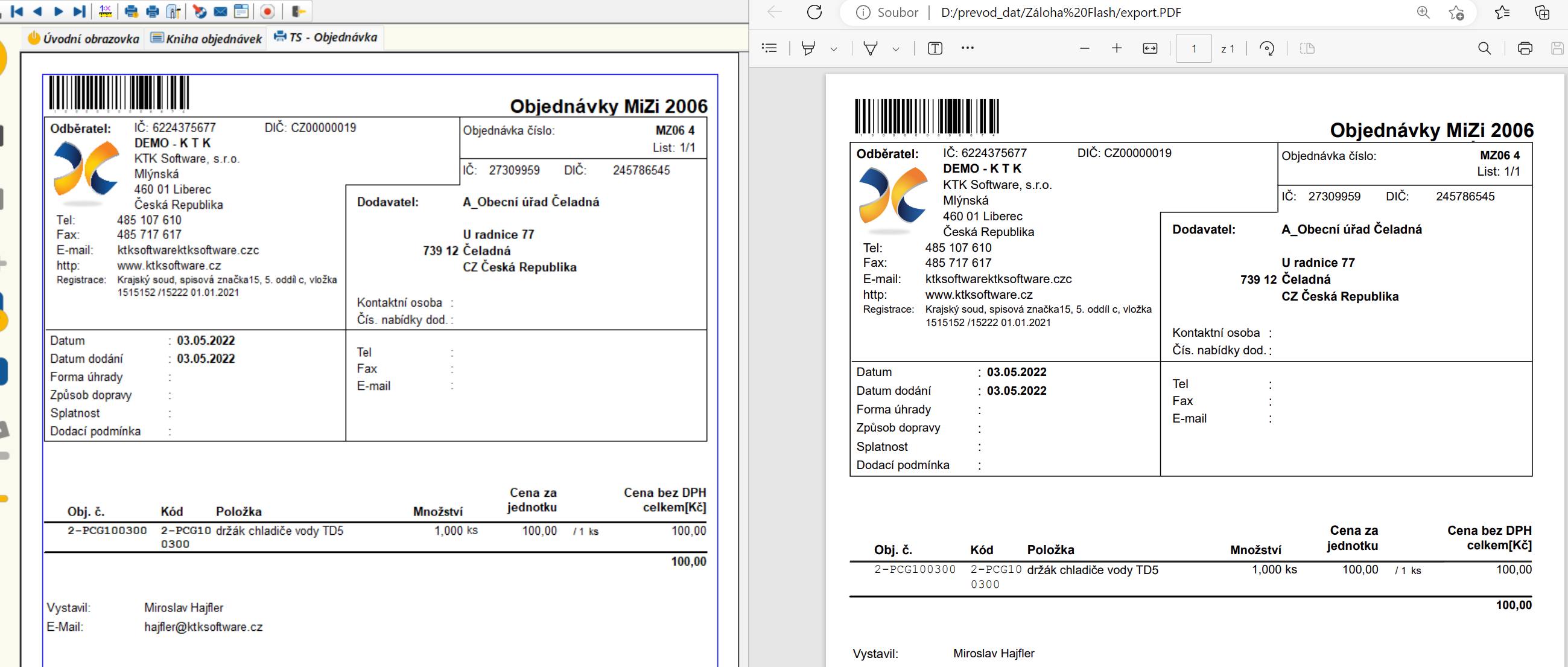1568x667 pixels.
Task: Click the exit door icon
Action: point(298,11)
